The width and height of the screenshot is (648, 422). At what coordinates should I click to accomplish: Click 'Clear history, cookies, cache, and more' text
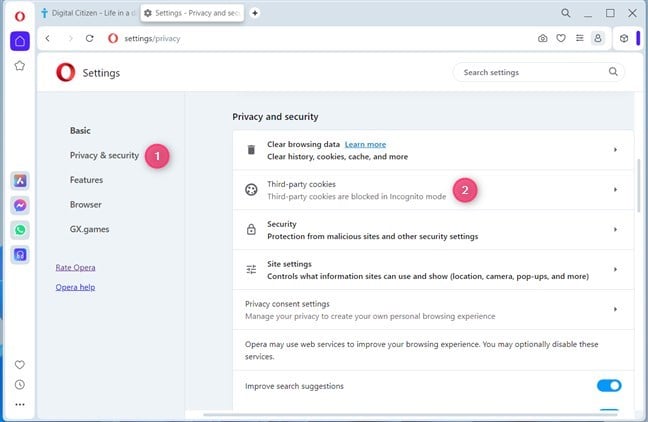(337, 157)
